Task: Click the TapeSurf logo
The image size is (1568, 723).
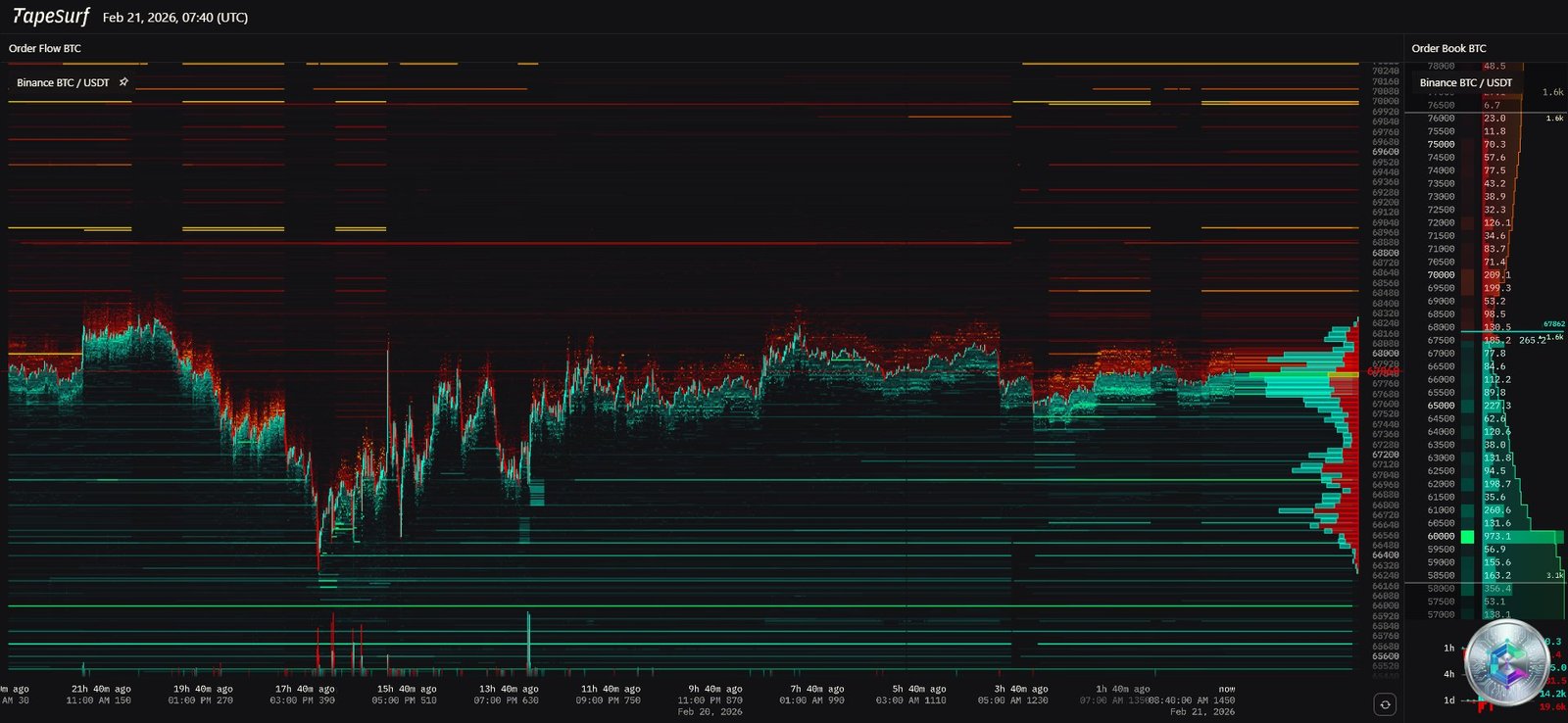Action: click(x=51, y=17)
